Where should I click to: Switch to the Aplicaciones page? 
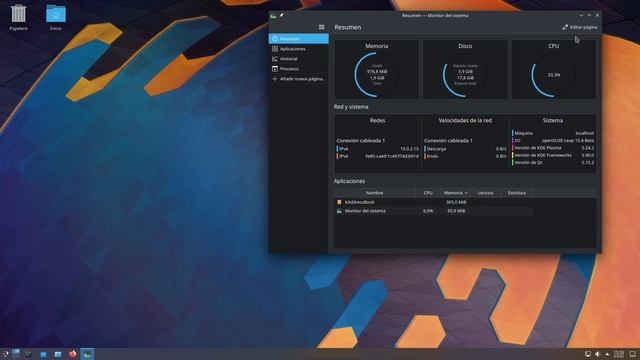[x=299, y=49]
